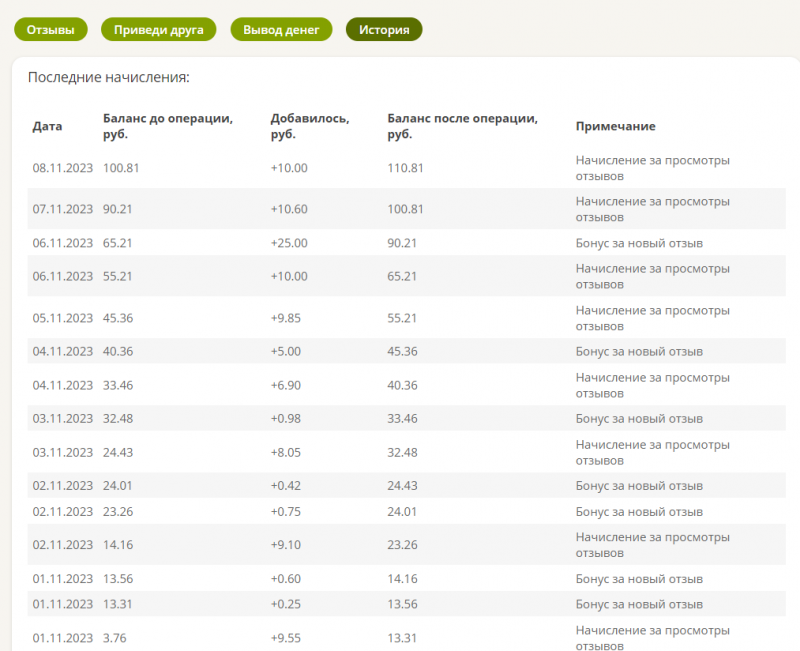800x651 pixels.
Task: Click the Примечание column header
Action: (x=615, y=126)
